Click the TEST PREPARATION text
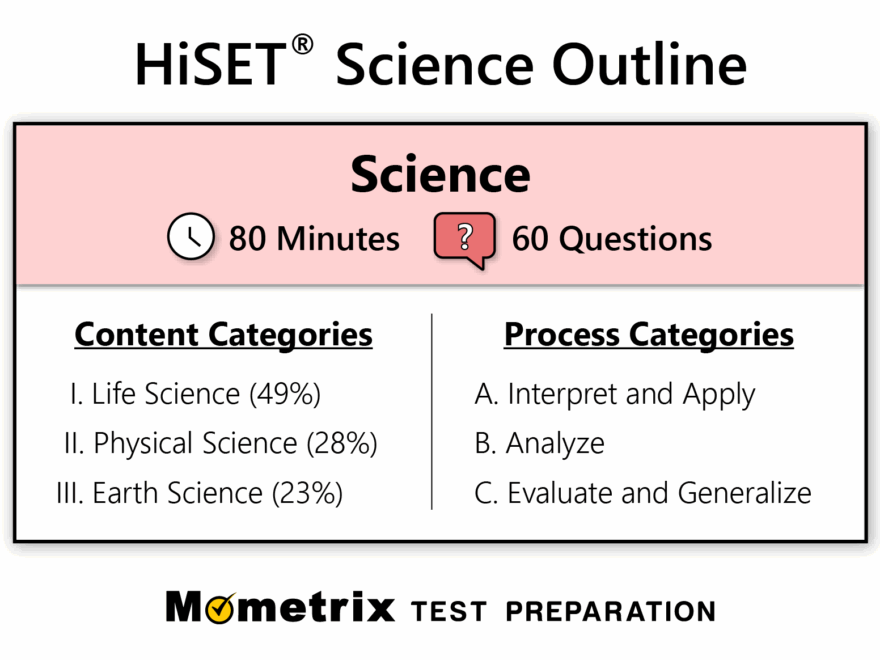Screen dimensions: 880x660 click(564, 611)
